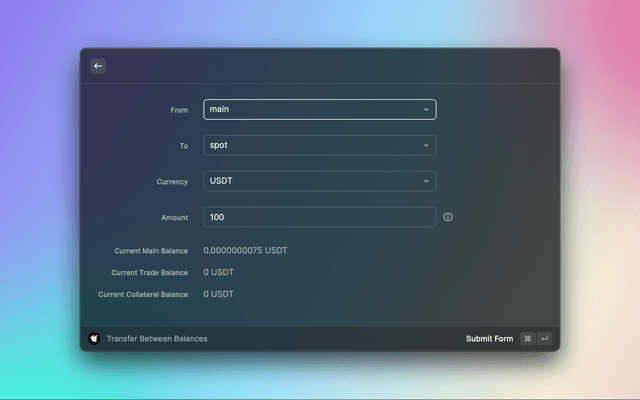Image resolution: width=640 pixels, height=400 pixels.
Task: Click the Currency field label
Action: pyautogui.click(x=172, y=182)
